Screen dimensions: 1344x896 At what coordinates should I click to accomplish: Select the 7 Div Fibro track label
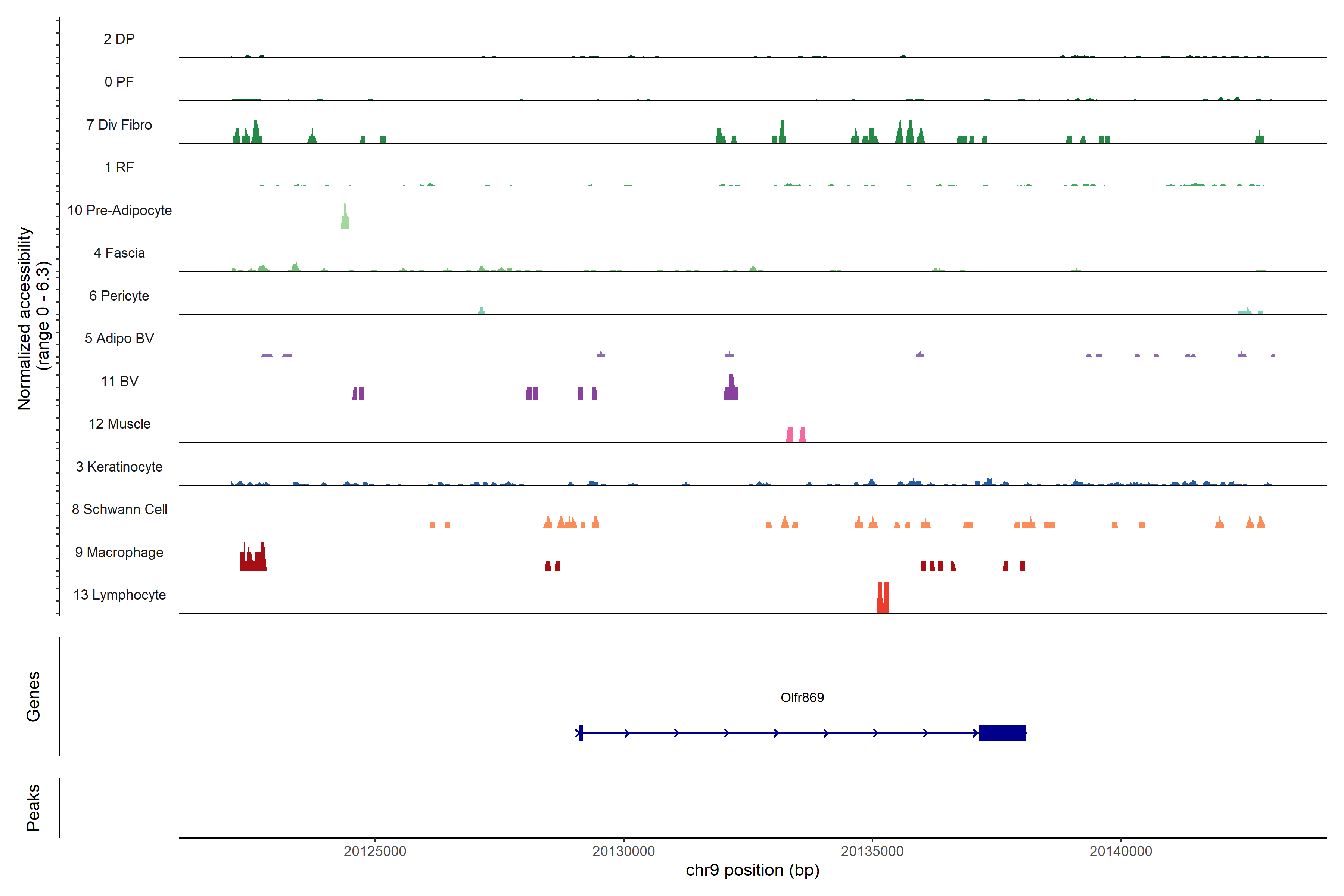coord(119,125)
